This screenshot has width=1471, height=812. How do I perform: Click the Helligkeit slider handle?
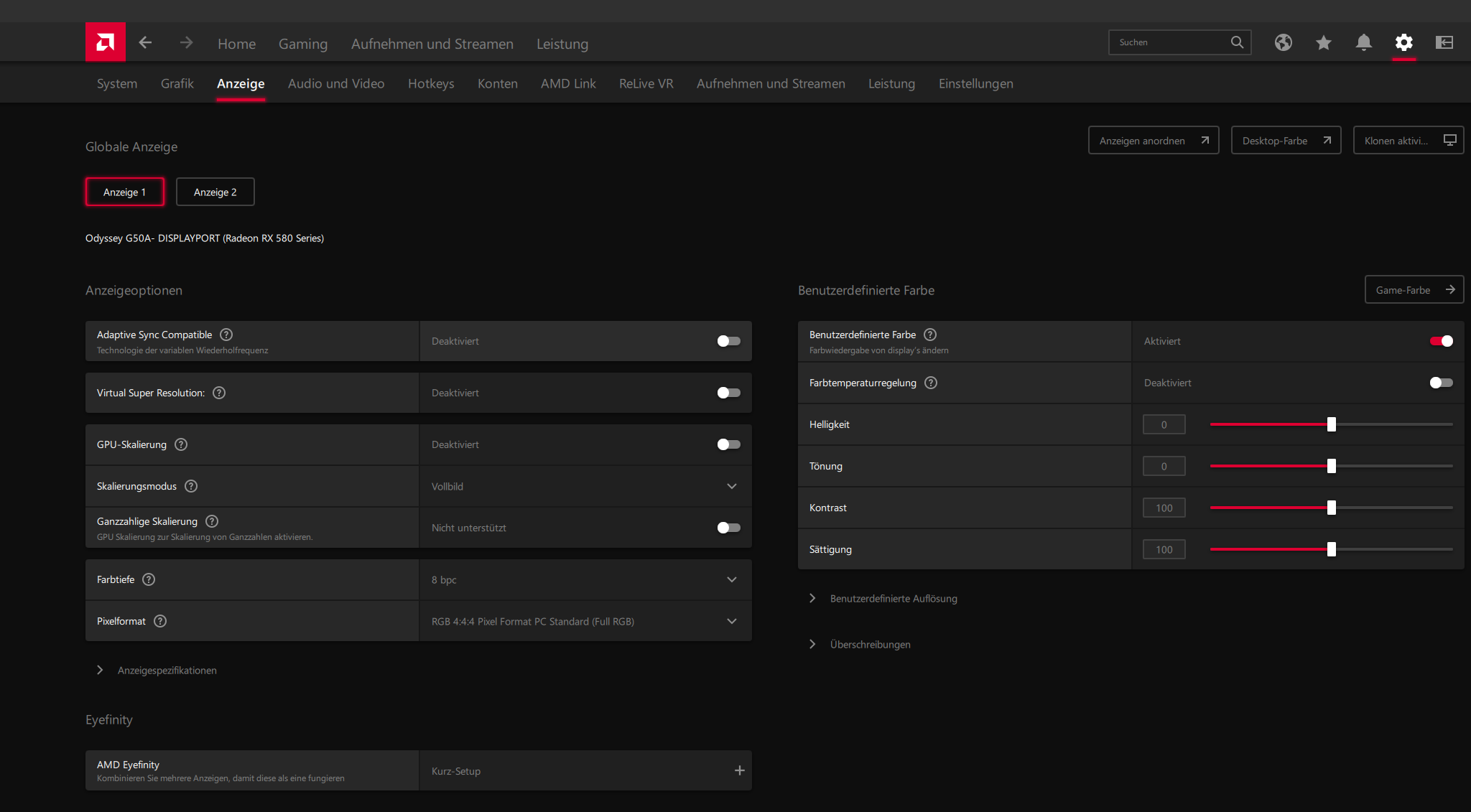(x=1331, y=424)
